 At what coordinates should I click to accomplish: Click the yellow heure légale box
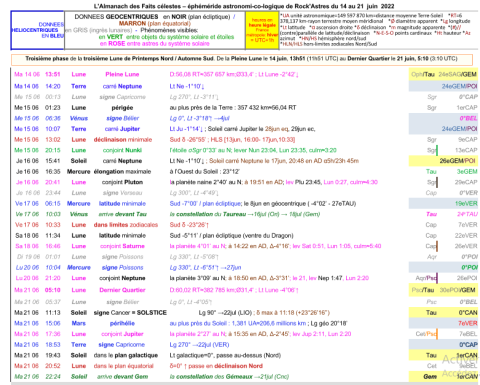click(x=262, y=30)
